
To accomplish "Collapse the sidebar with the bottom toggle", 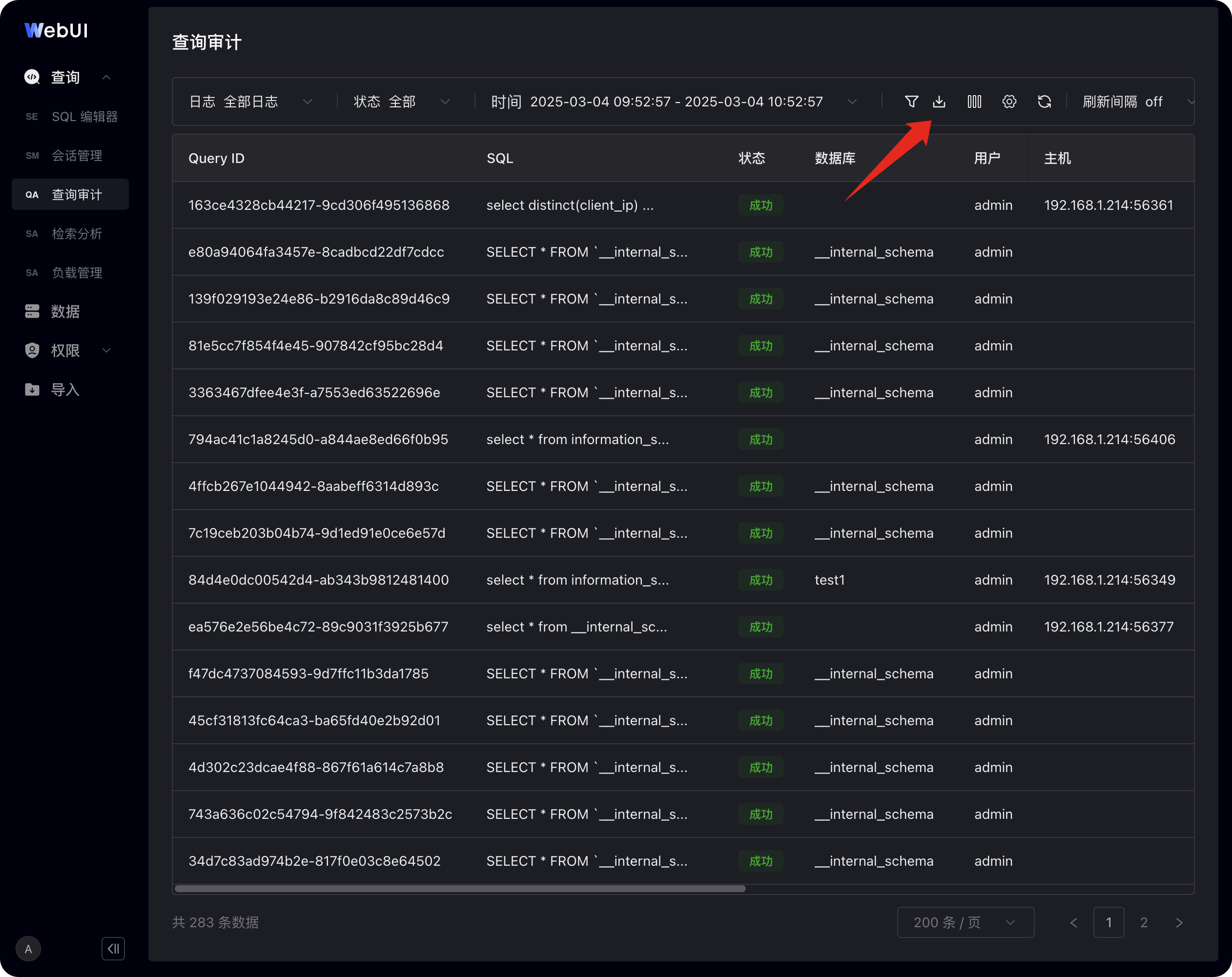I will (x=113, y=948).
